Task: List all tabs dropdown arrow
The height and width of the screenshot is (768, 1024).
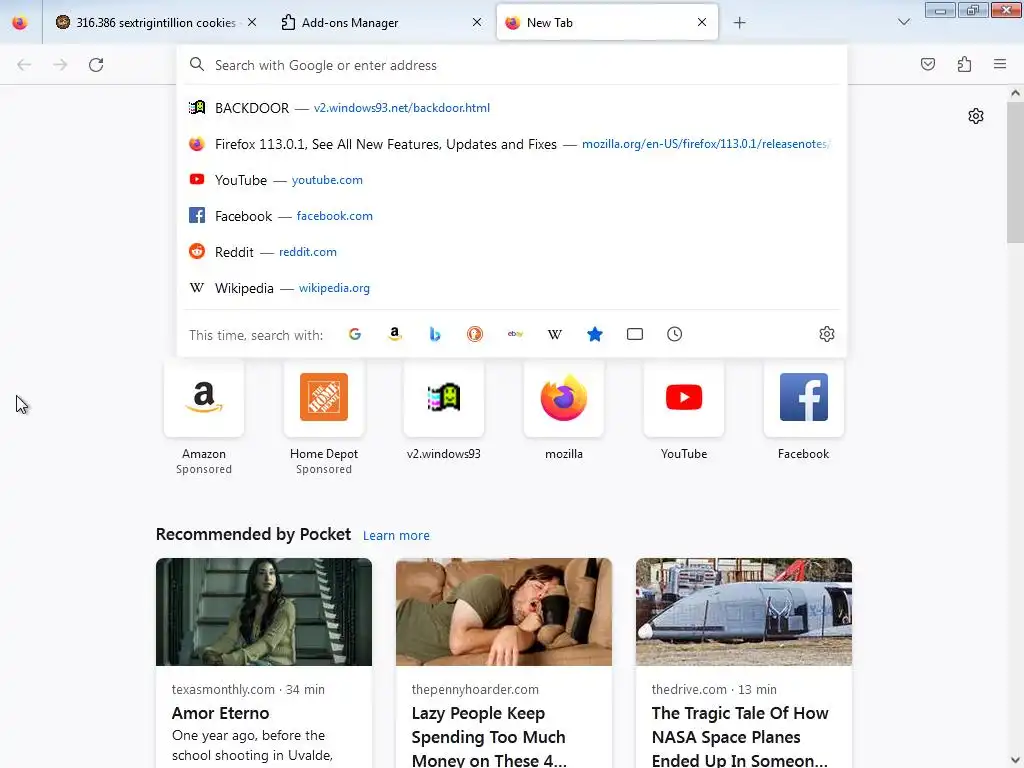Action: 904,22
